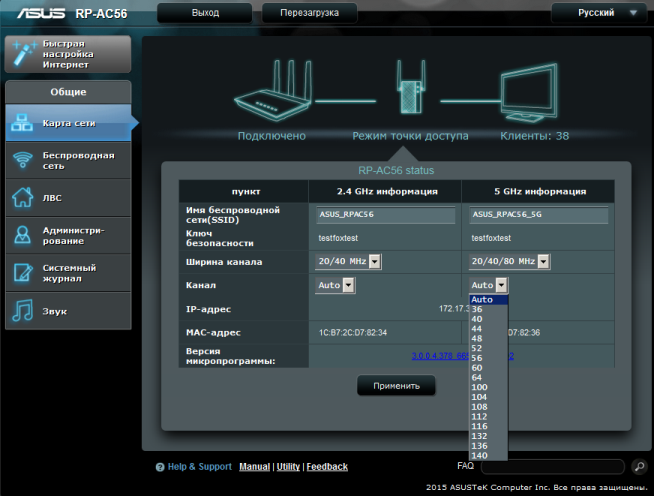This screenshot has height=496, width=654.
Task: Edit the 5 GHz SSID field ASUS_RPAC56_5G
Action: pyautogui.click(x=538, y=215)
